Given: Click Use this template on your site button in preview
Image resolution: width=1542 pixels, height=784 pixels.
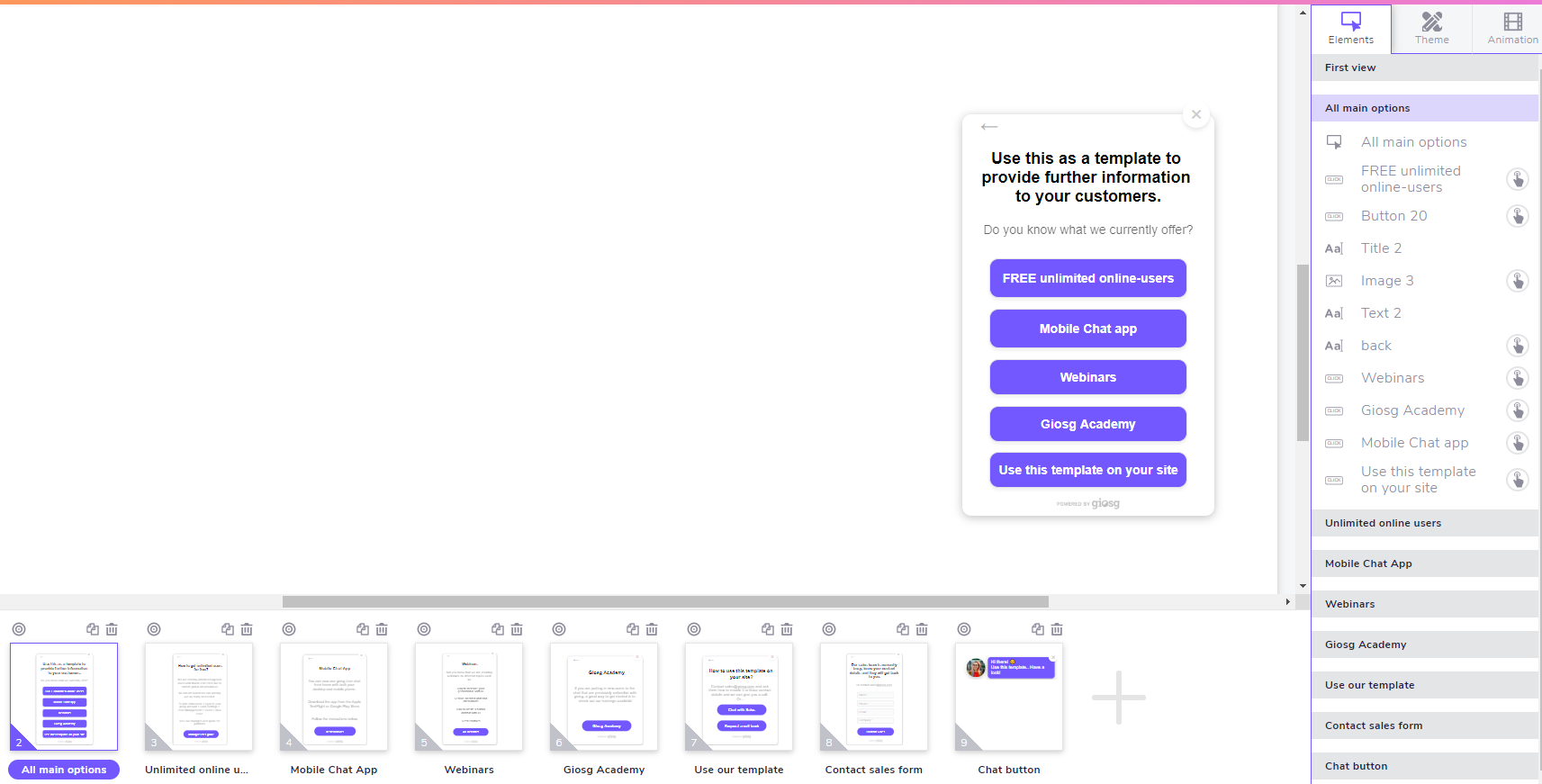Looking at the screenshot, I should coord(1087,470).
